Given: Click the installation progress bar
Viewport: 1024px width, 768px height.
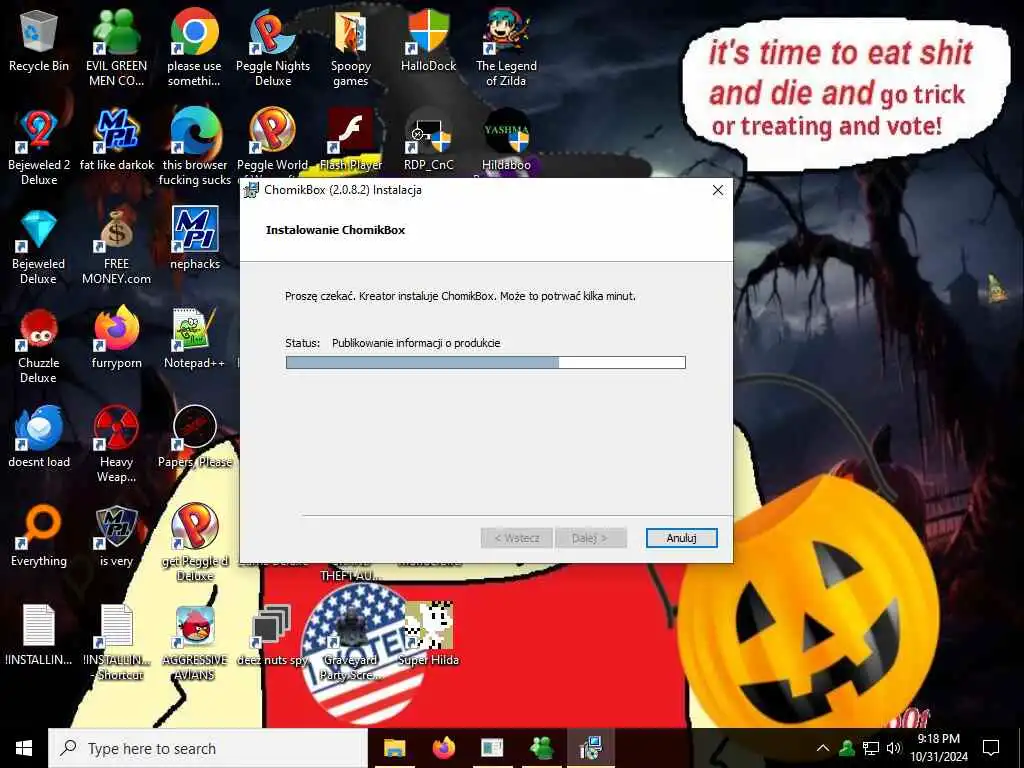Looking at the screenshot, I should pyautogui.click(x=486, y=362).
